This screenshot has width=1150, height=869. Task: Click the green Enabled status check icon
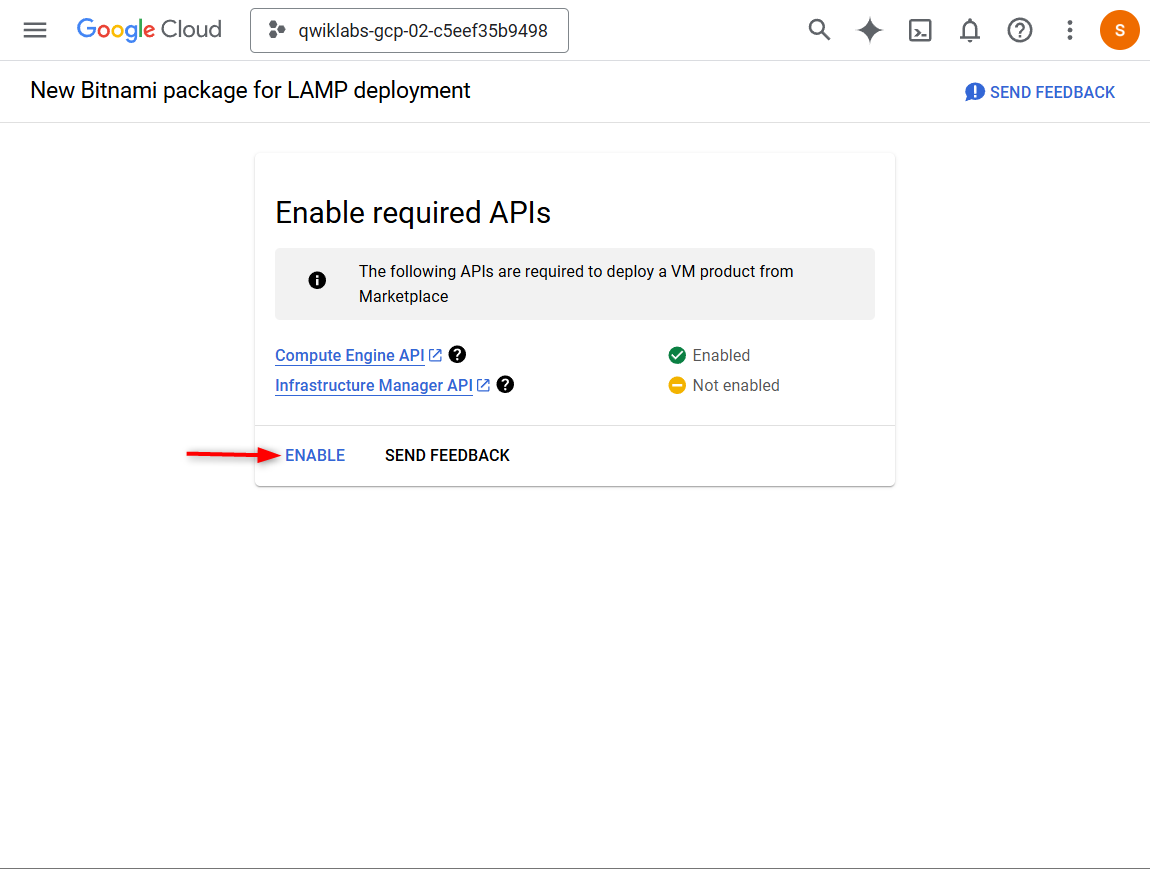point(677,355)
